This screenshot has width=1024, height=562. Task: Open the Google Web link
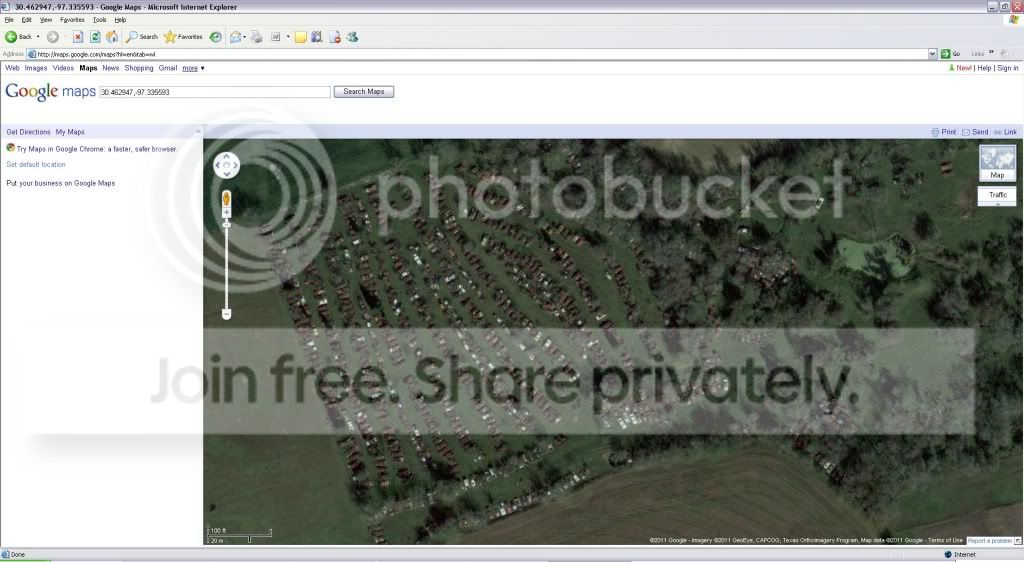click(x=12, y=68)
